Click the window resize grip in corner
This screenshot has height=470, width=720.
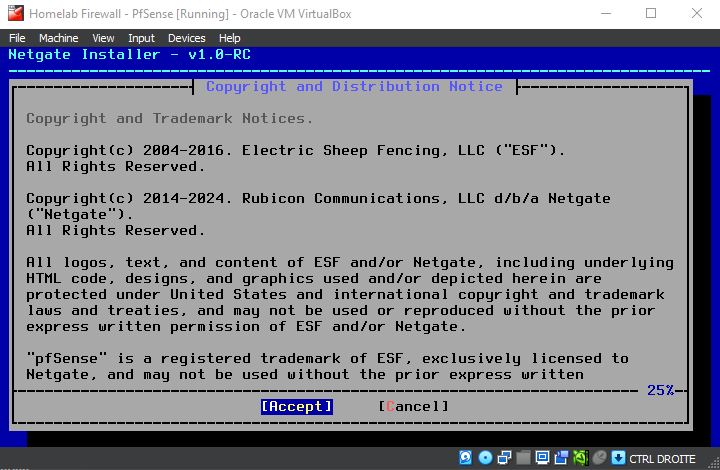[x=714, y=464]
